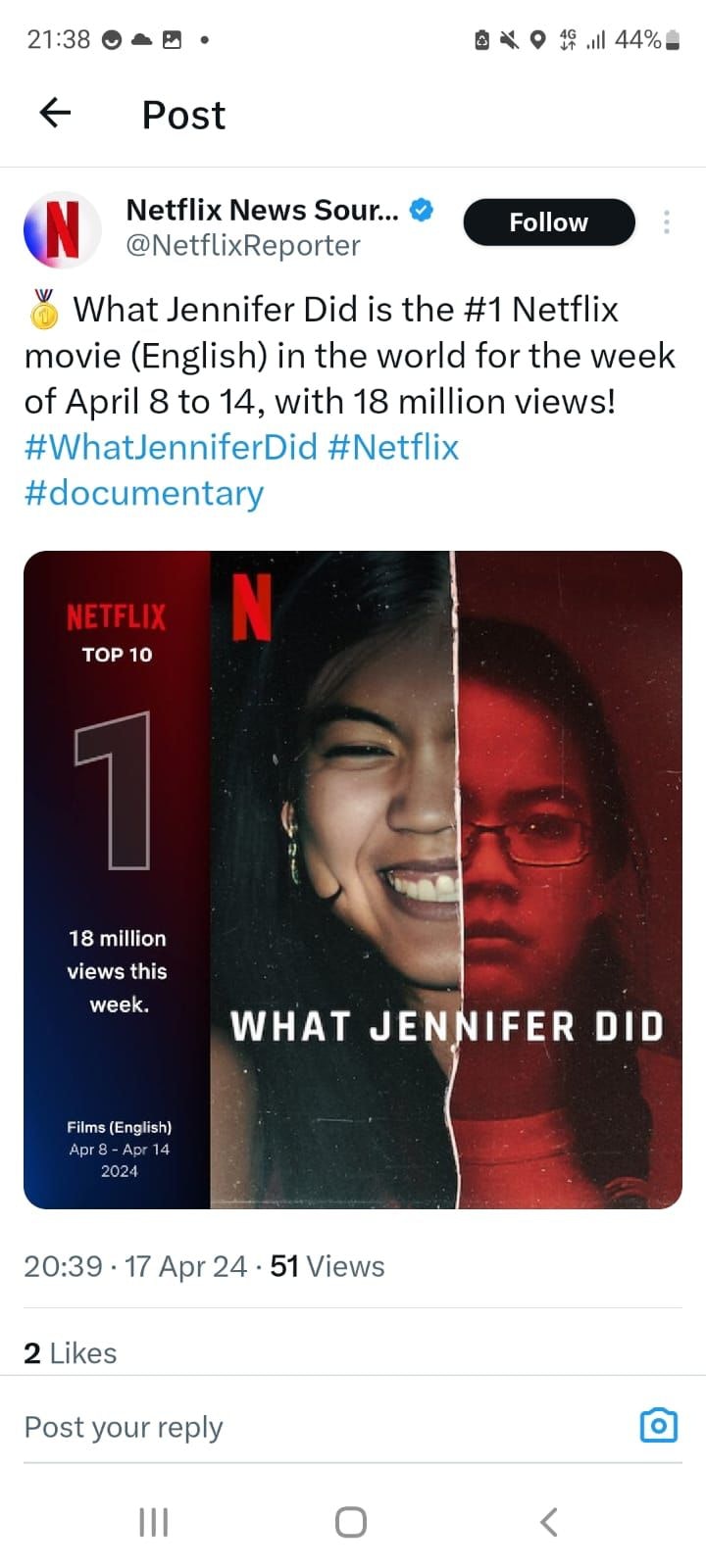The image size is (706, 1568).
Task: Tap the post timestamp 20:39 · 17 Apr 24
Action: pos(135,1266)
